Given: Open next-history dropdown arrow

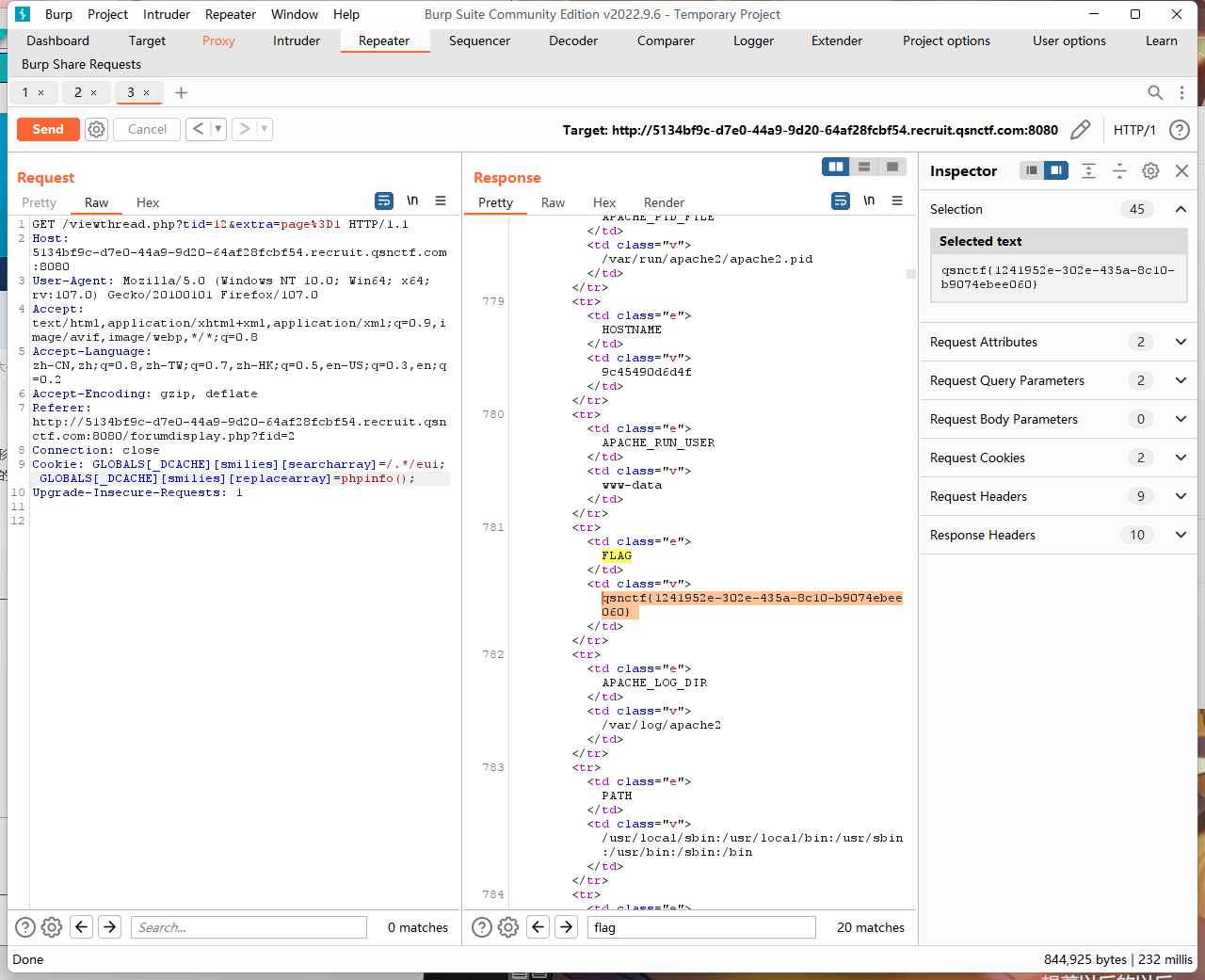Looking at the screenshot, I should tap(265, 129).
